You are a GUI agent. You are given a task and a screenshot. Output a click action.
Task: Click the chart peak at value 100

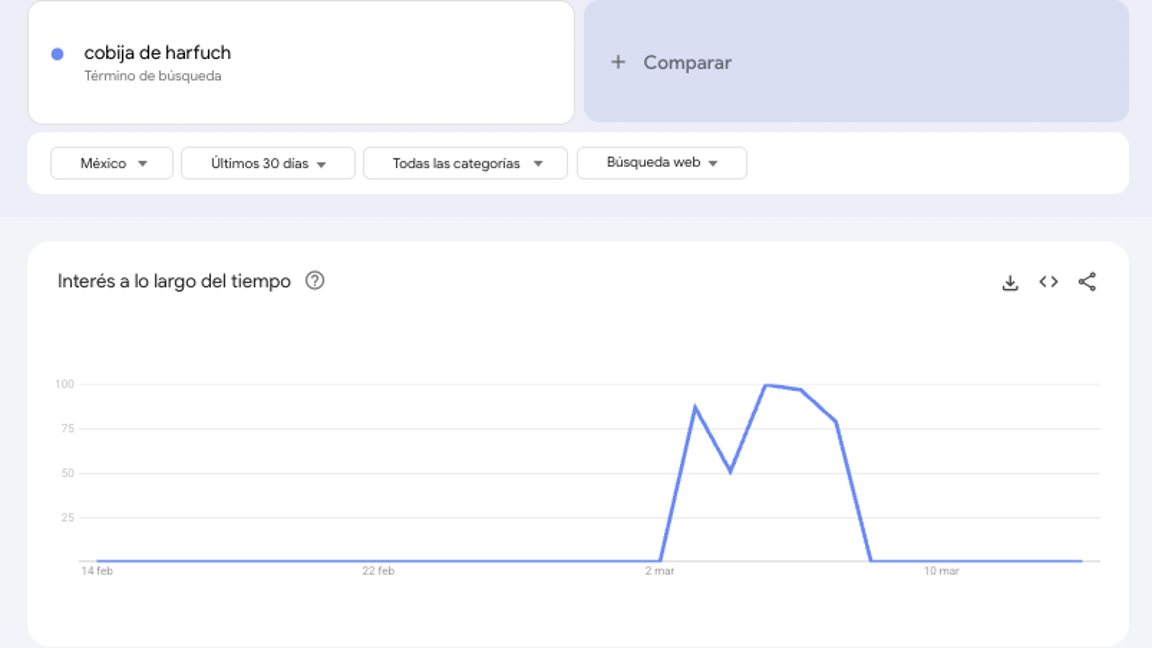pyautogui.click(x=766, y=385)
